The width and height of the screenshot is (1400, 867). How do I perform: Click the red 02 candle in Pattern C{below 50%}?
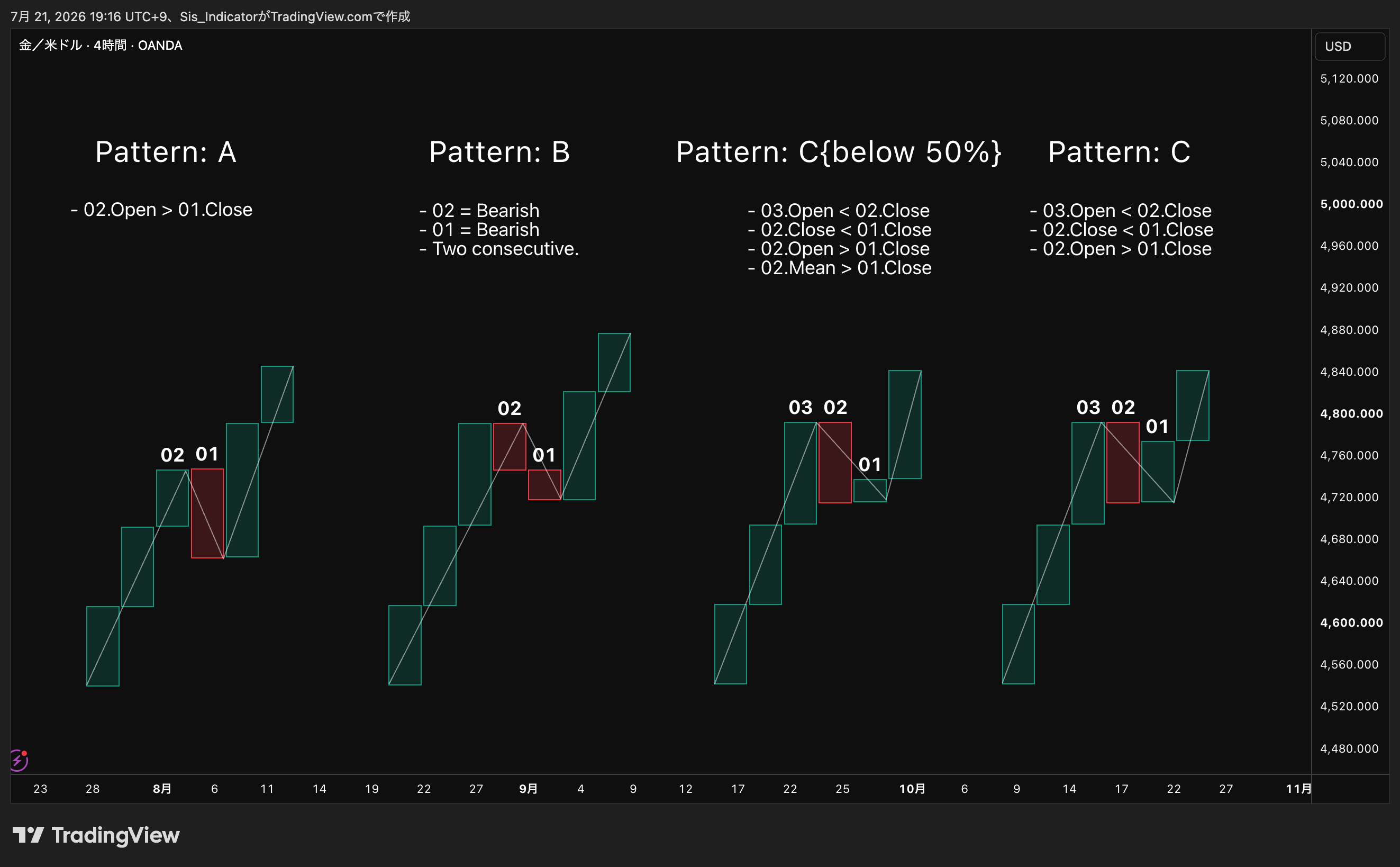click(x=835, y=463)
